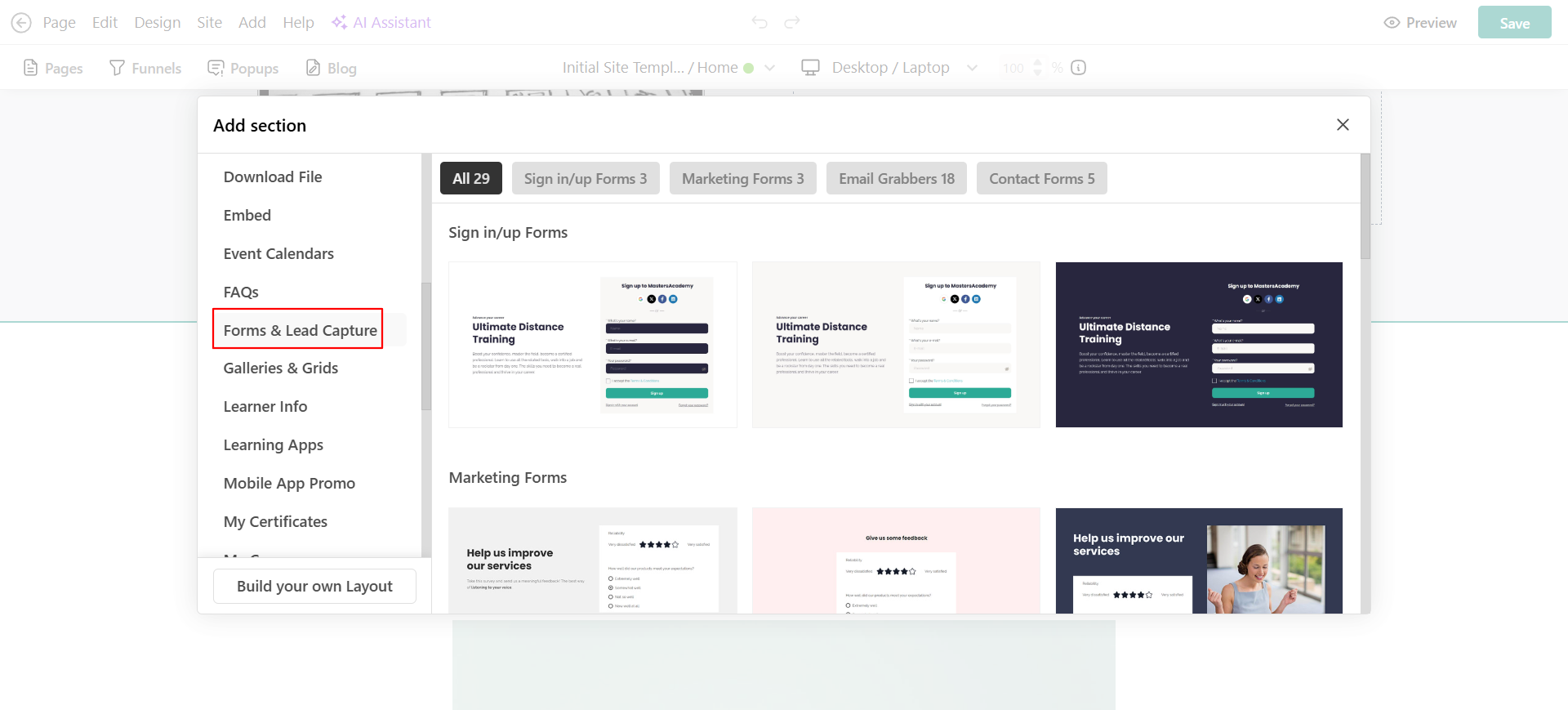Click the back arrow icon
1568x710 pixels.
(x=21, y=23)
